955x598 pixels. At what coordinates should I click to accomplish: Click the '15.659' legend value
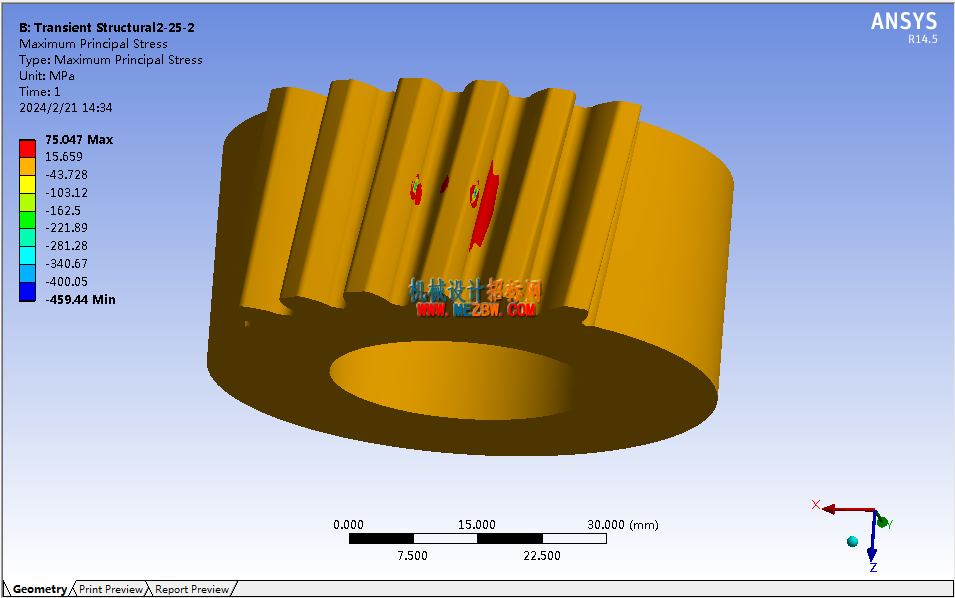coord(63,157)
